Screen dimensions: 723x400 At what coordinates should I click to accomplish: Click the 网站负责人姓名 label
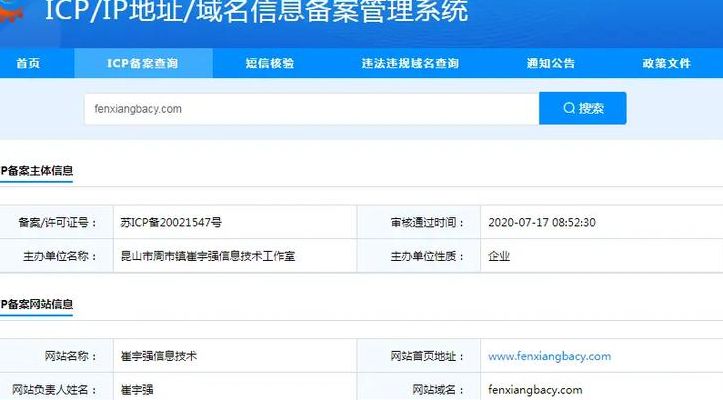54,390
